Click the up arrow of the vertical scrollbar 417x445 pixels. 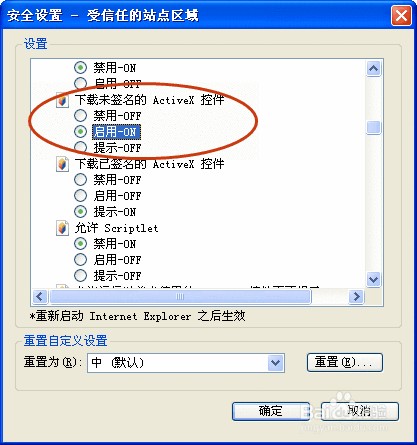[x=374, y=69]
